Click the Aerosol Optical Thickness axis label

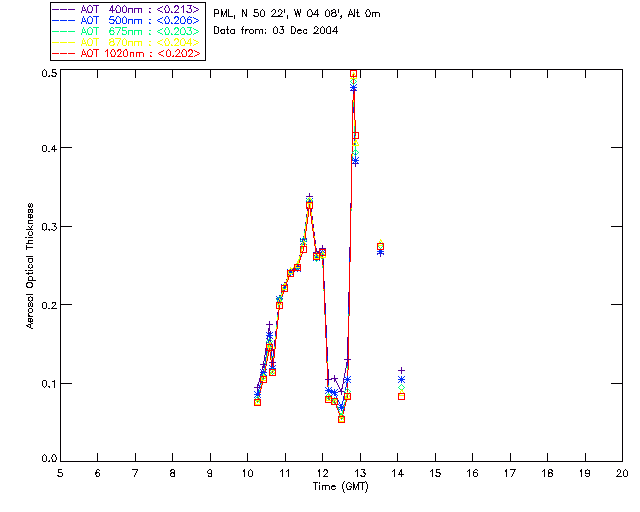click(x=30, y=266)
